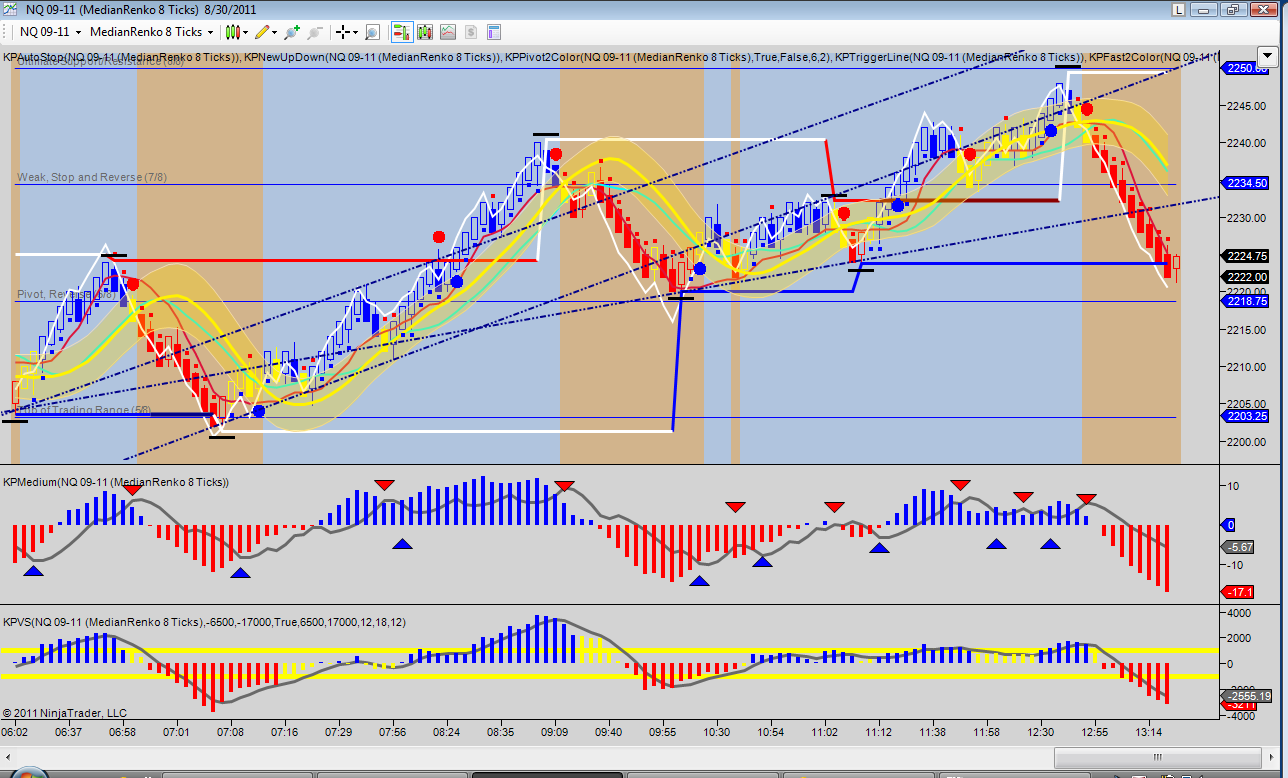
Task: Click the © 2011 NinjaTrader, LLC text
Action: [65, 713]
